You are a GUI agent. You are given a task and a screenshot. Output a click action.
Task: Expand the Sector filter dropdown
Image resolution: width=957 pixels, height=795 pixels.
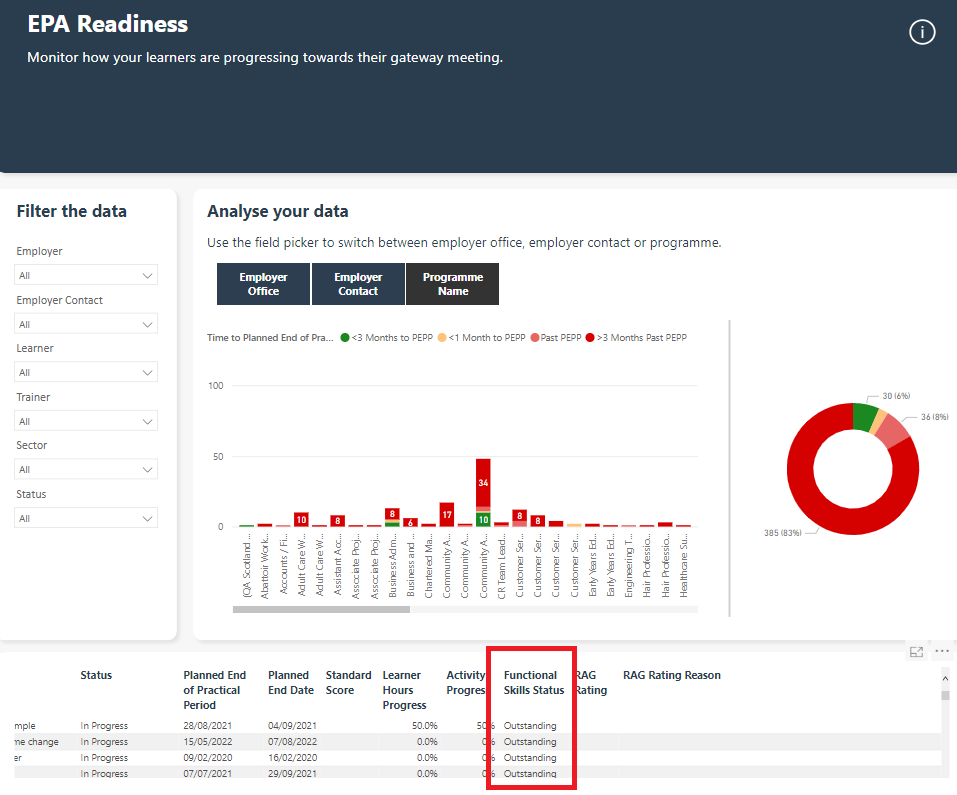(85, 469)
